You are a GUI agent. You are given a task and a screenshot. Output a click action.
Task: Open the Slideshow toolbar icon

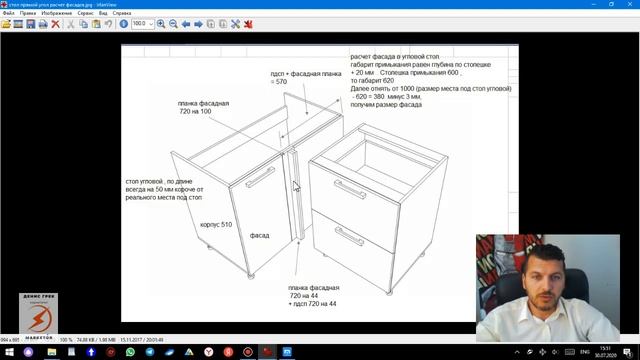pyautogui.click(x=18, y=24)
